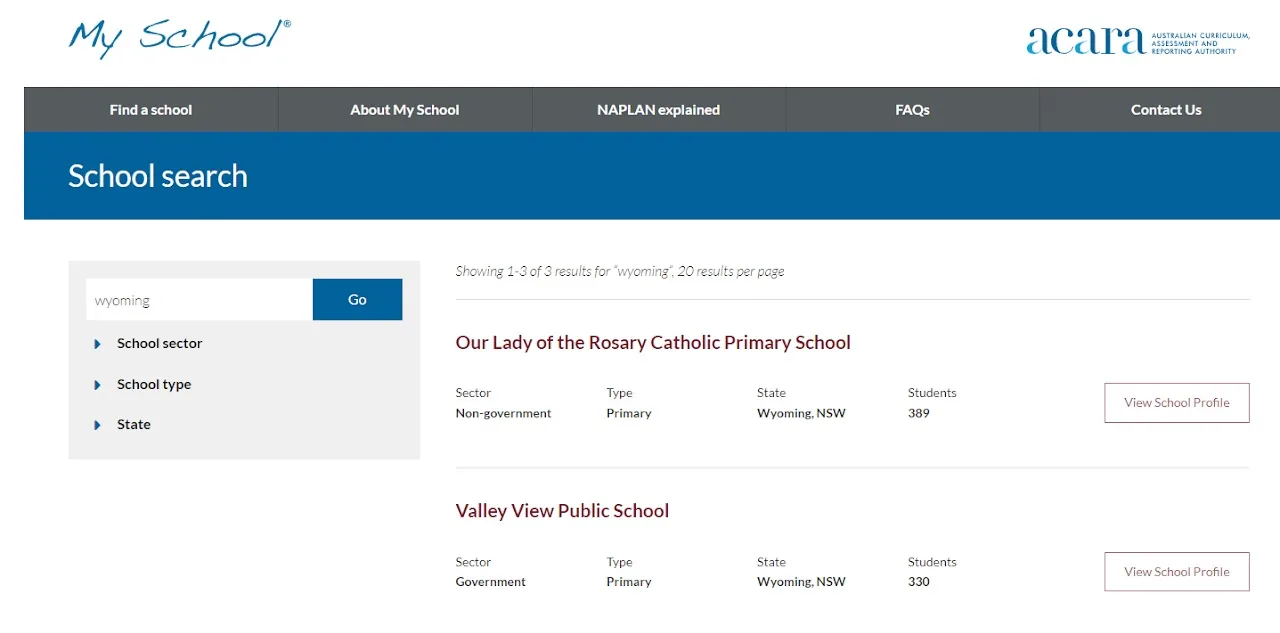Click the Go search button
The width and height of the screenshot is (1280, 633).
357,300
